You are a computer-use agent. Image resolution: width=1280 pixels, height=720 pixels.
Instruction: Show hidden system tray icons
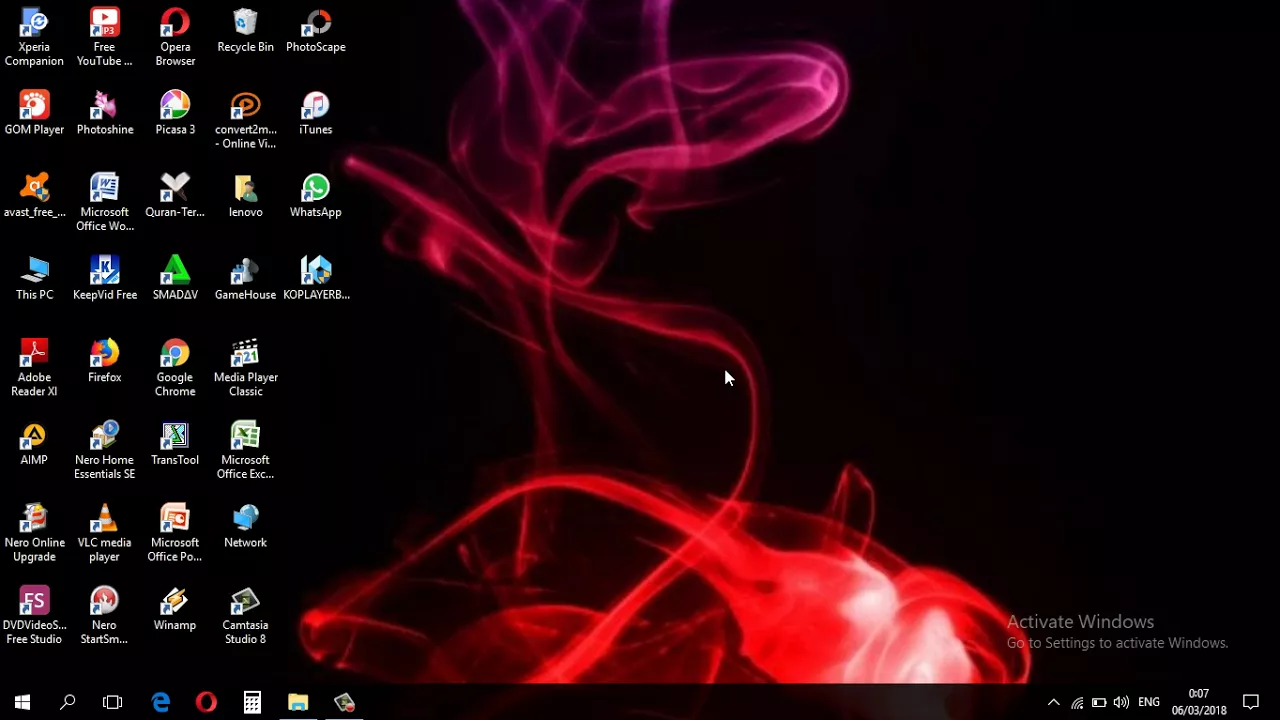pyautogui.click(x=1053, y=703)
